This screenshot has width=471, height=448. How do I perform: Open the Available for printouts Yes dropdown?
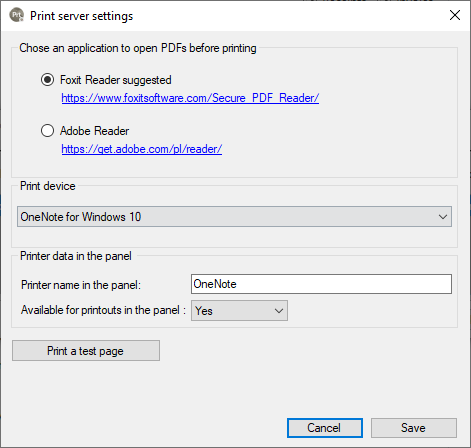[239, 311]
